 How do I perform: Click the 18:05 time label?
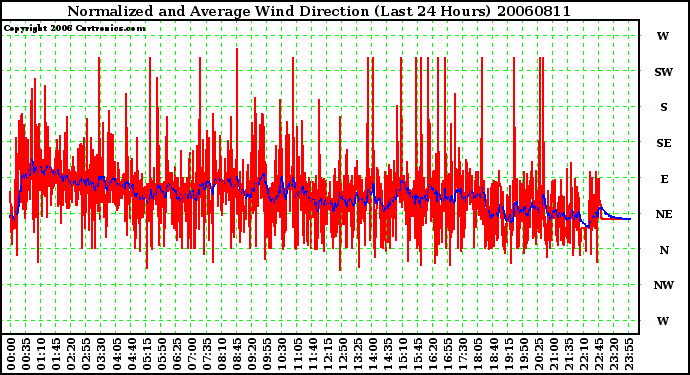(x=478, y=354)
